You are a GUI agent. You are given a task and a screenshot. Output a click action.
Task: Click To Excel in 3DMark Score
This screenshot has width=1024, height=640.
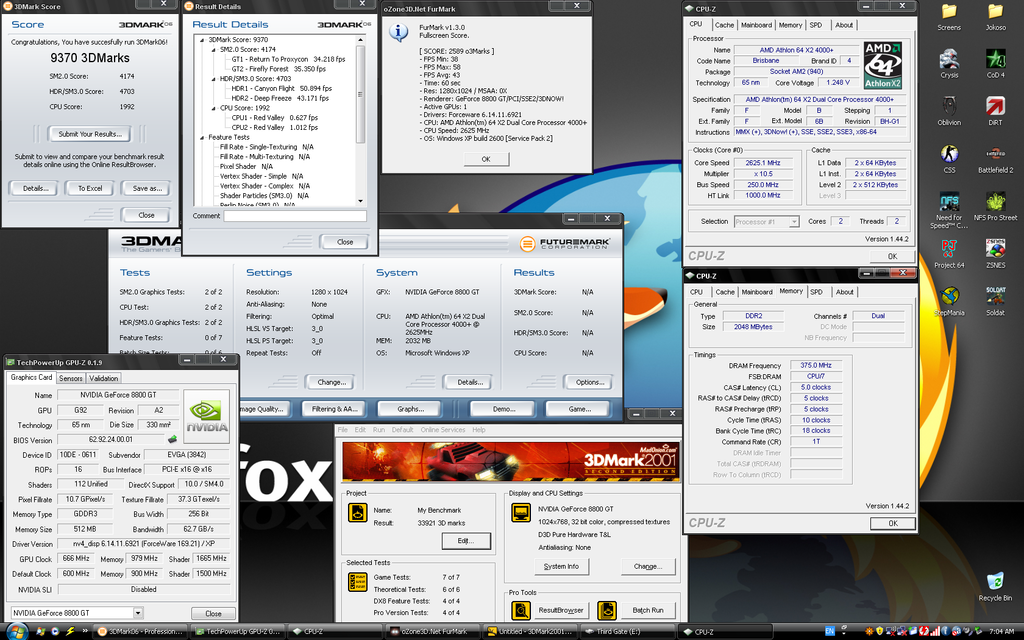click(90, 188)
